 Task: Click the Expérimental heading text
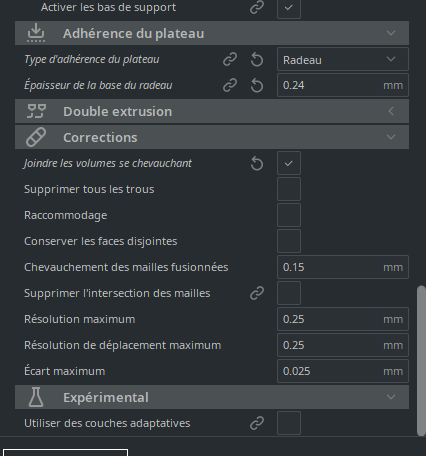pyautogui.click(x=106, y=397)
